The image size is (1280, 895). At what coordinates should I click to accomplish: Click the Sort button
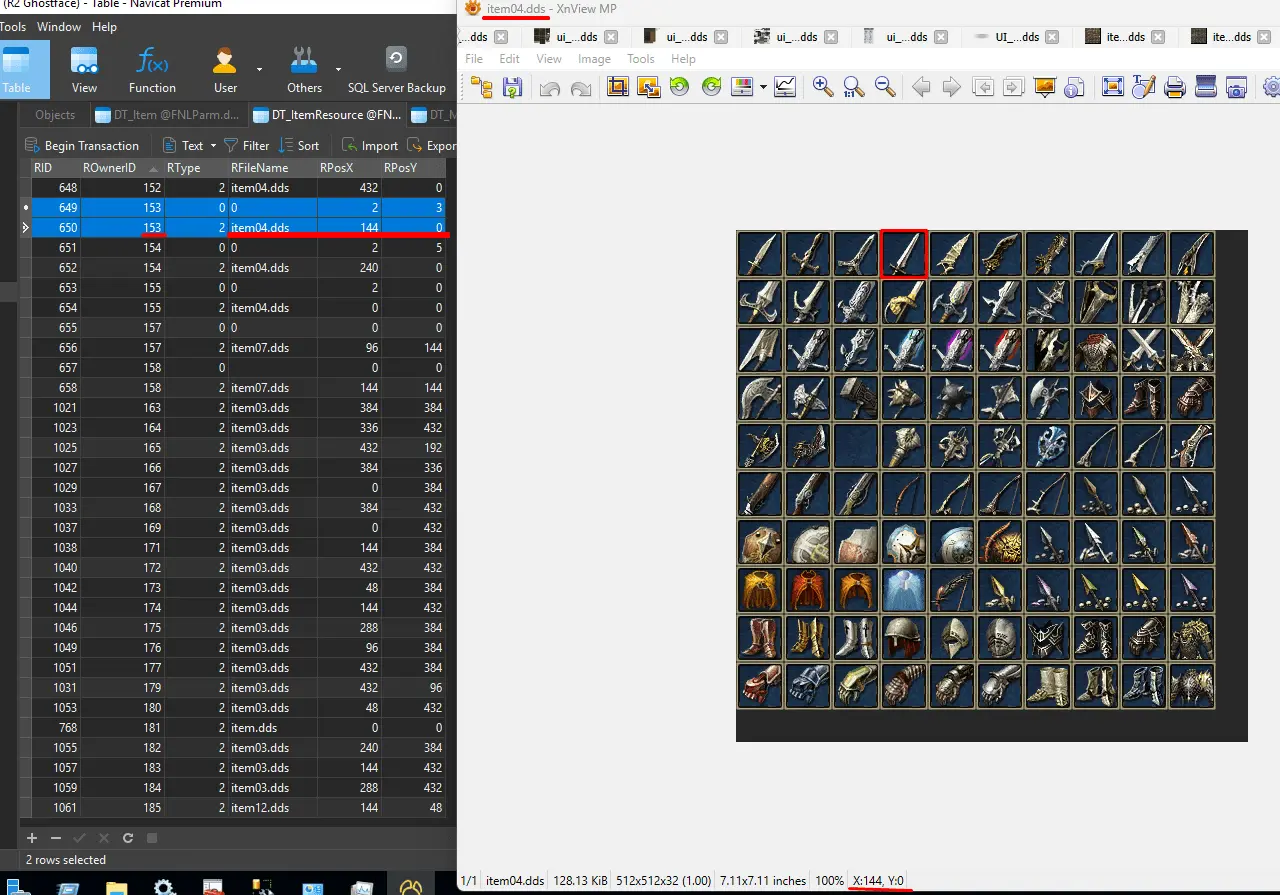299,145
